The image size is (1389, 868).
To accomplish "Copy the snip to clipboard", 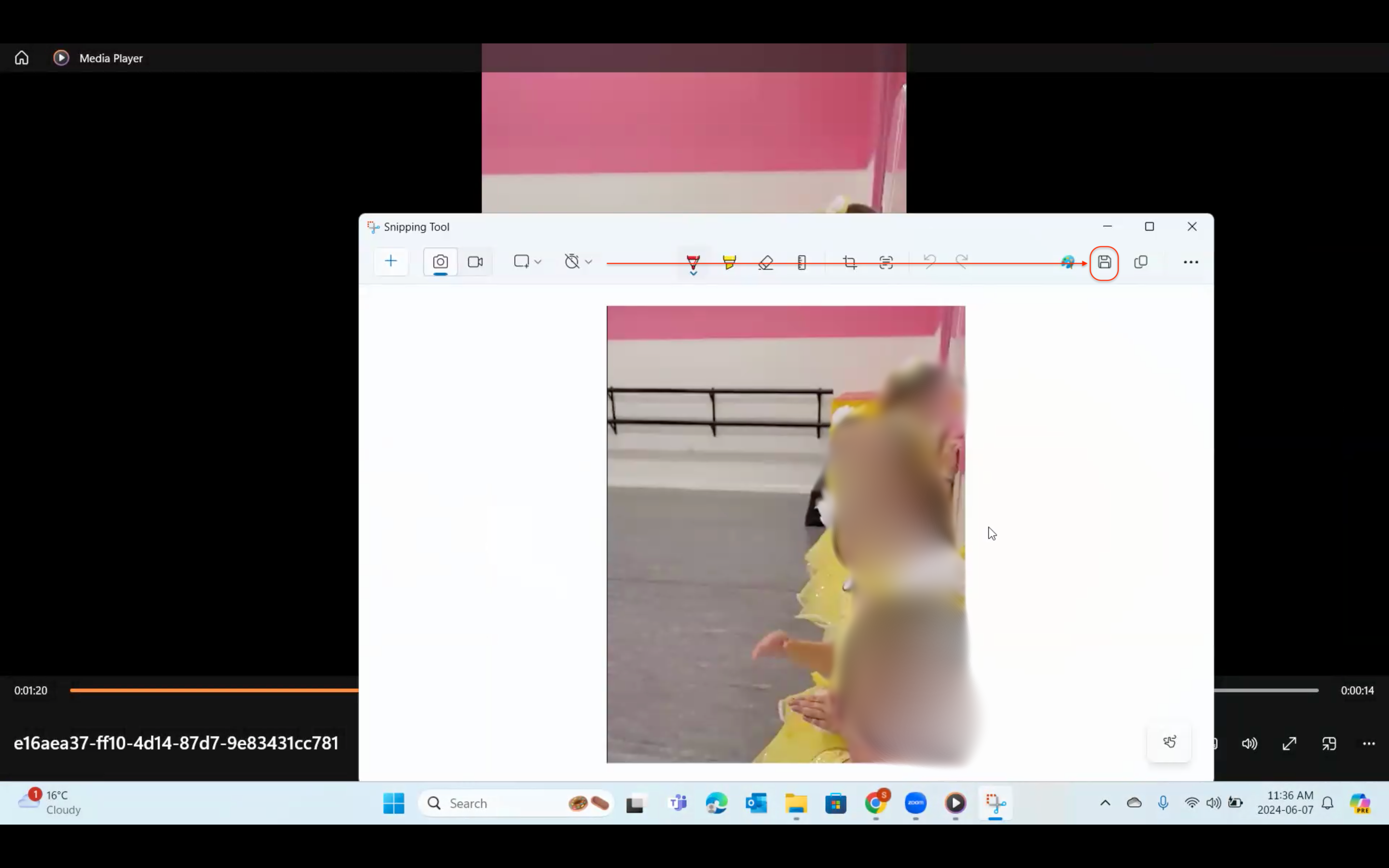I will tap(1141, 262).
